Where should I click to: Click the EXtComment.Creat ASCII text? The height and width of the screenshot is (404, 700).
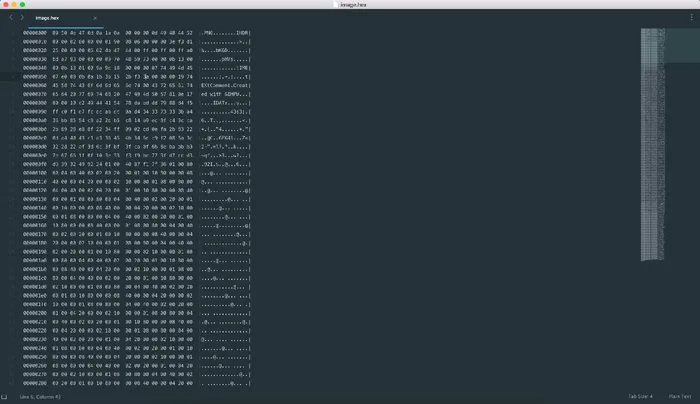point(225,85)
